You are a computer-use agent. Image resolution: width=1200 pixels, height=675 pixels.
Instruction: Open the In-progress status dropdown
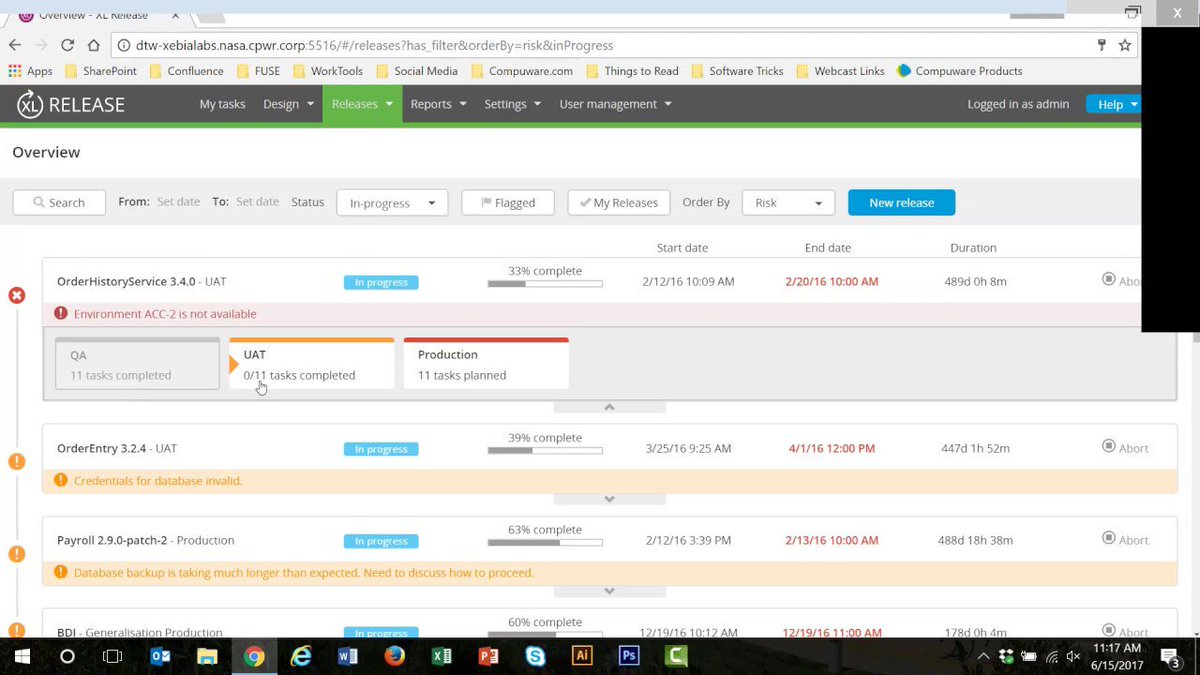point(391,202)
